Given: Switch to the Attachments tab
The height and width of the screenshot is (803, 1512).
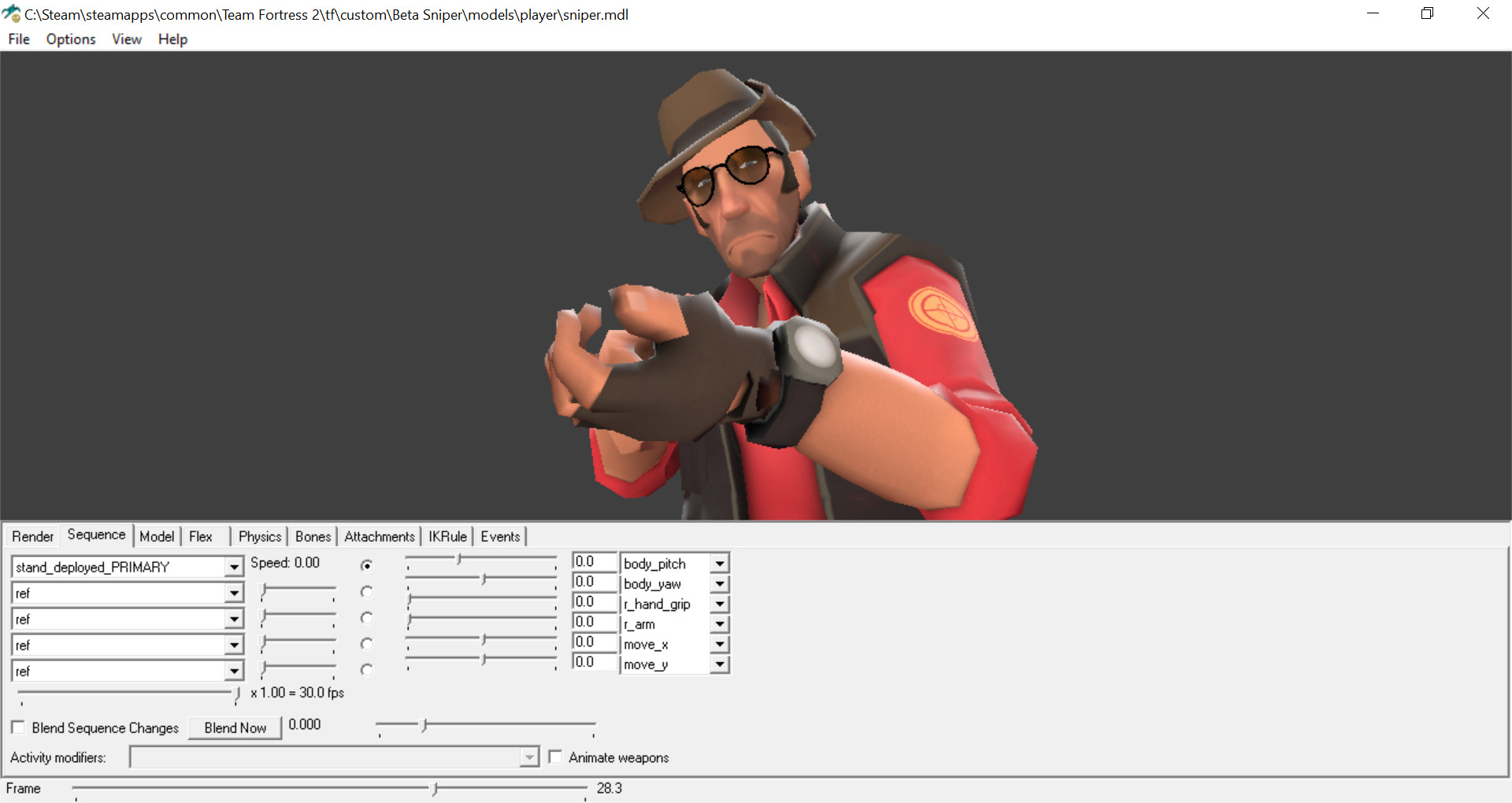Looking at the screenshot, I should (379, 536).
